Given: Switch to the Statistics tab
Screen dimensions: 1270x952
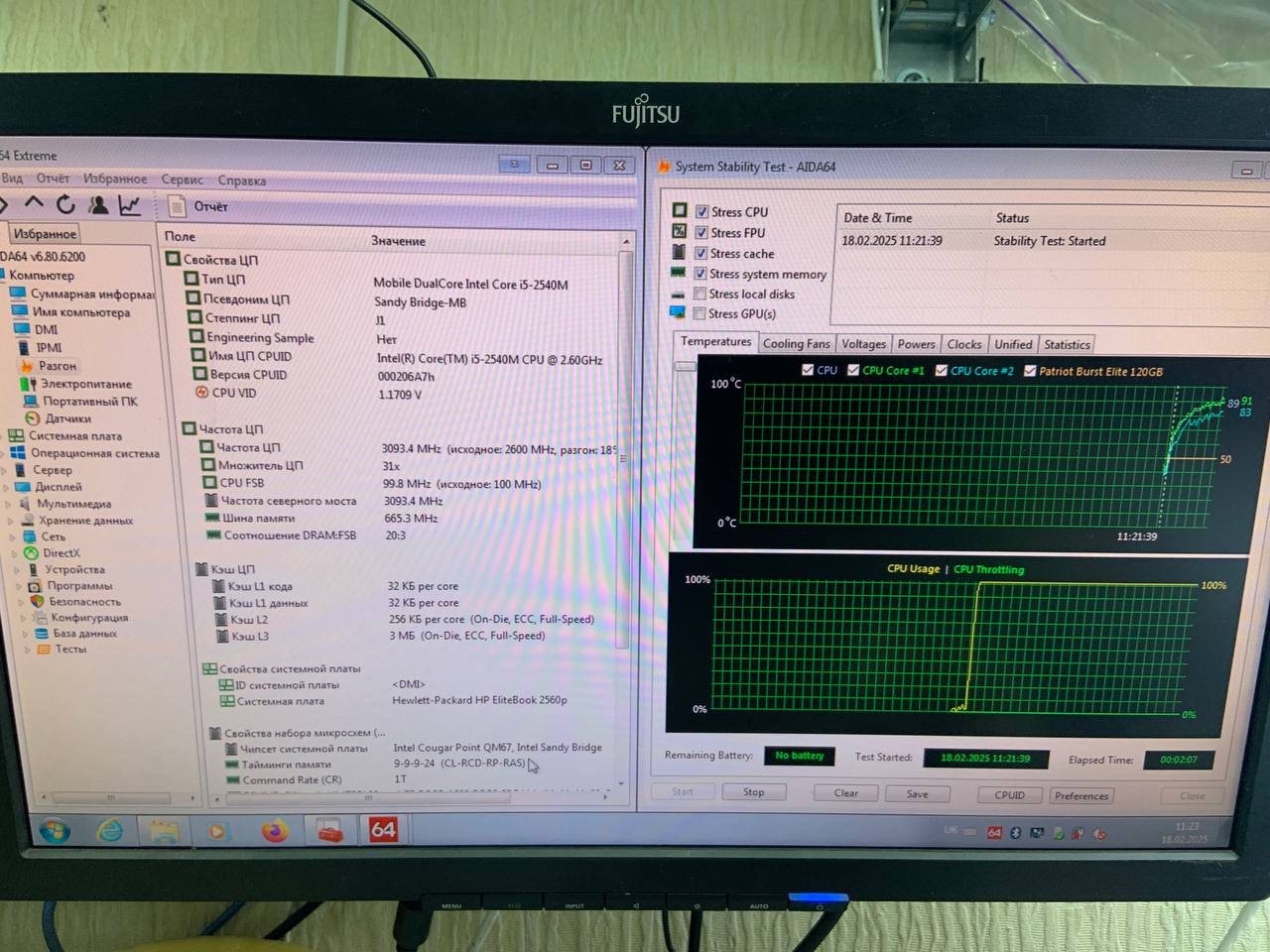Looking at the screenshot, I should click(x=1067, y=344).
